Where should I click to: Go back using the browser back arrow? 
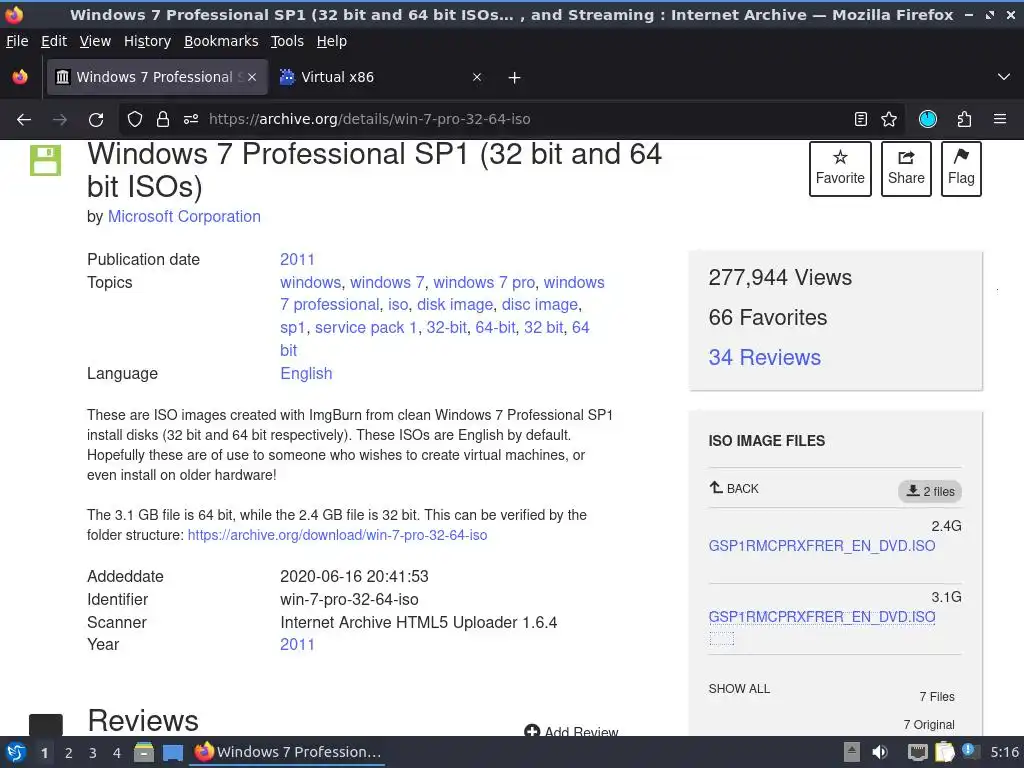click(x=24, y=120)
